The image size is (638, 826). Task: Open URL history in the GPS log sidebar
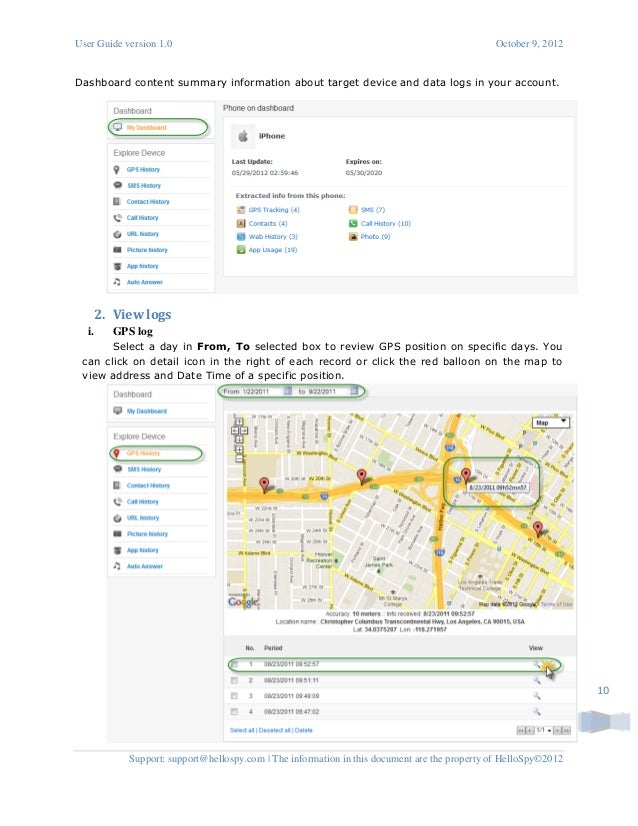pyautogui.click(x=143, y=518)
